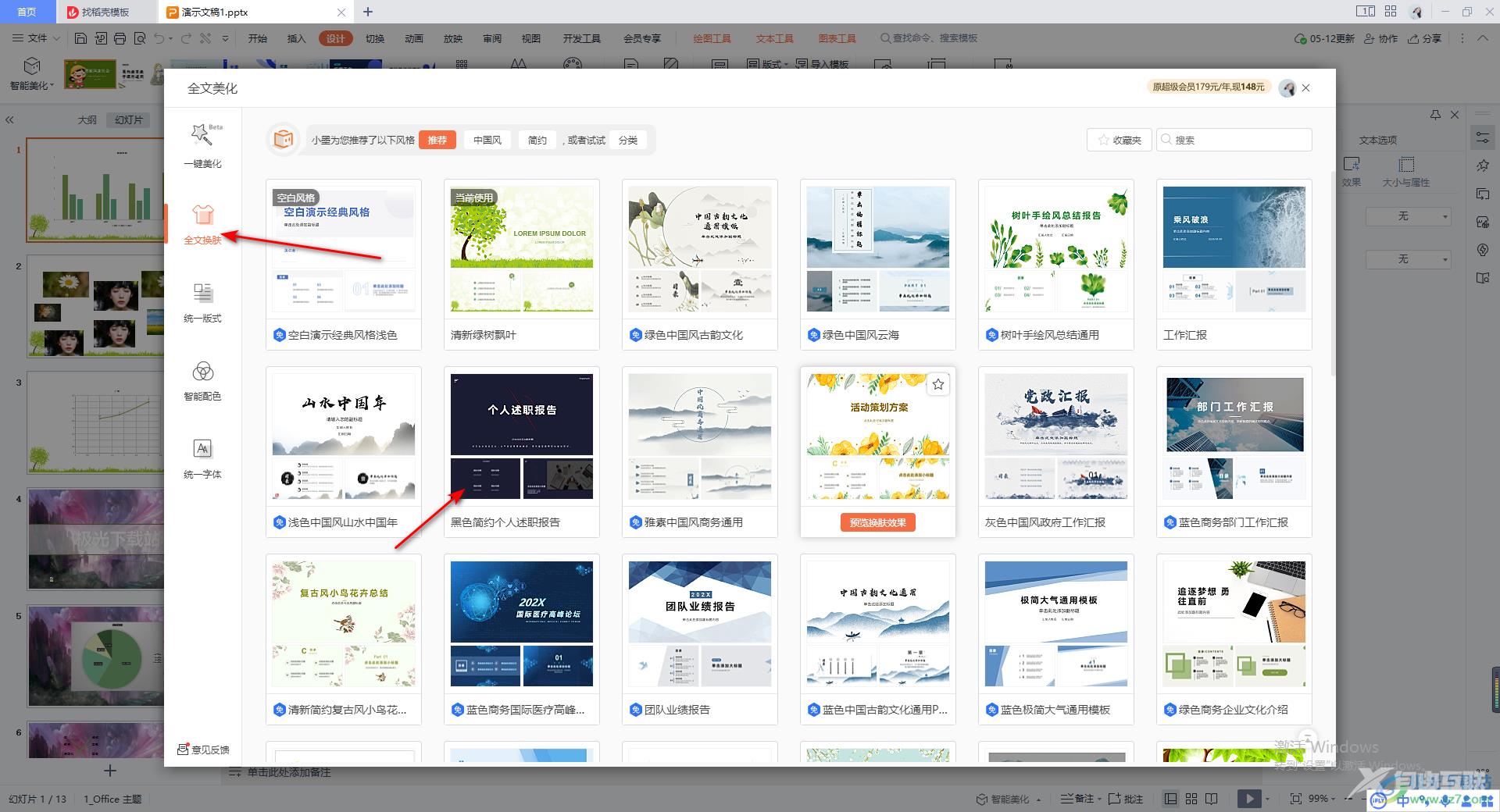This screenshot has width=1500, height=812.
Task: Choose the 雅素中国风商务通用 template
Action: pos(700,452)
